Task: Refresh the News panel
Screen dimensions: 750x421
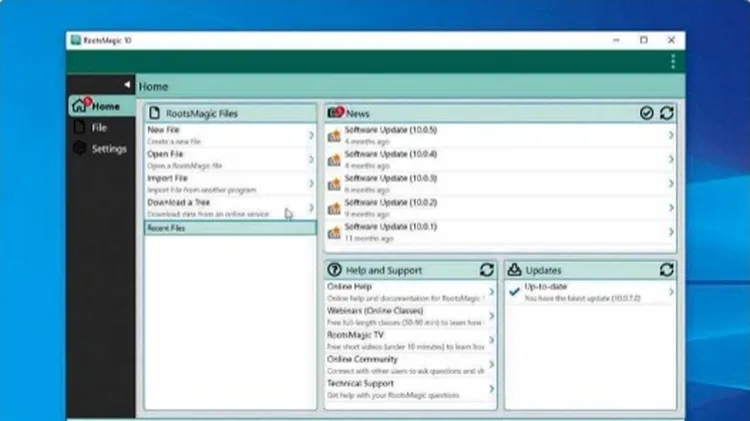Action: point(666,113)
